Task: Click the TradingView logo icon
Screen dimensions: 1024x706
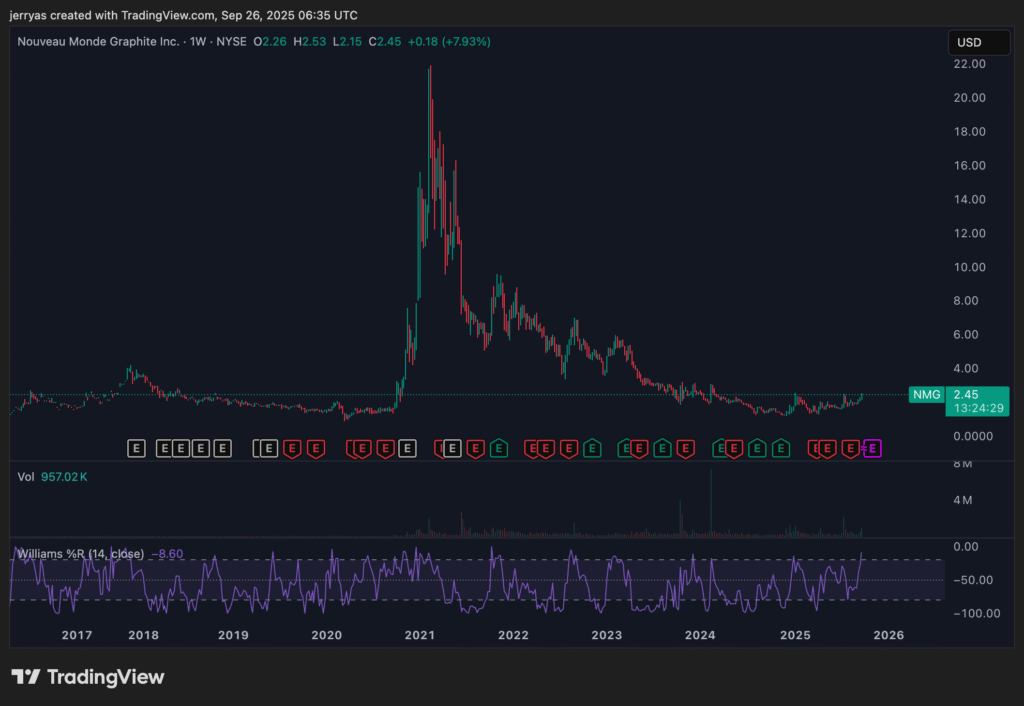Action: (x=26, y=677)
